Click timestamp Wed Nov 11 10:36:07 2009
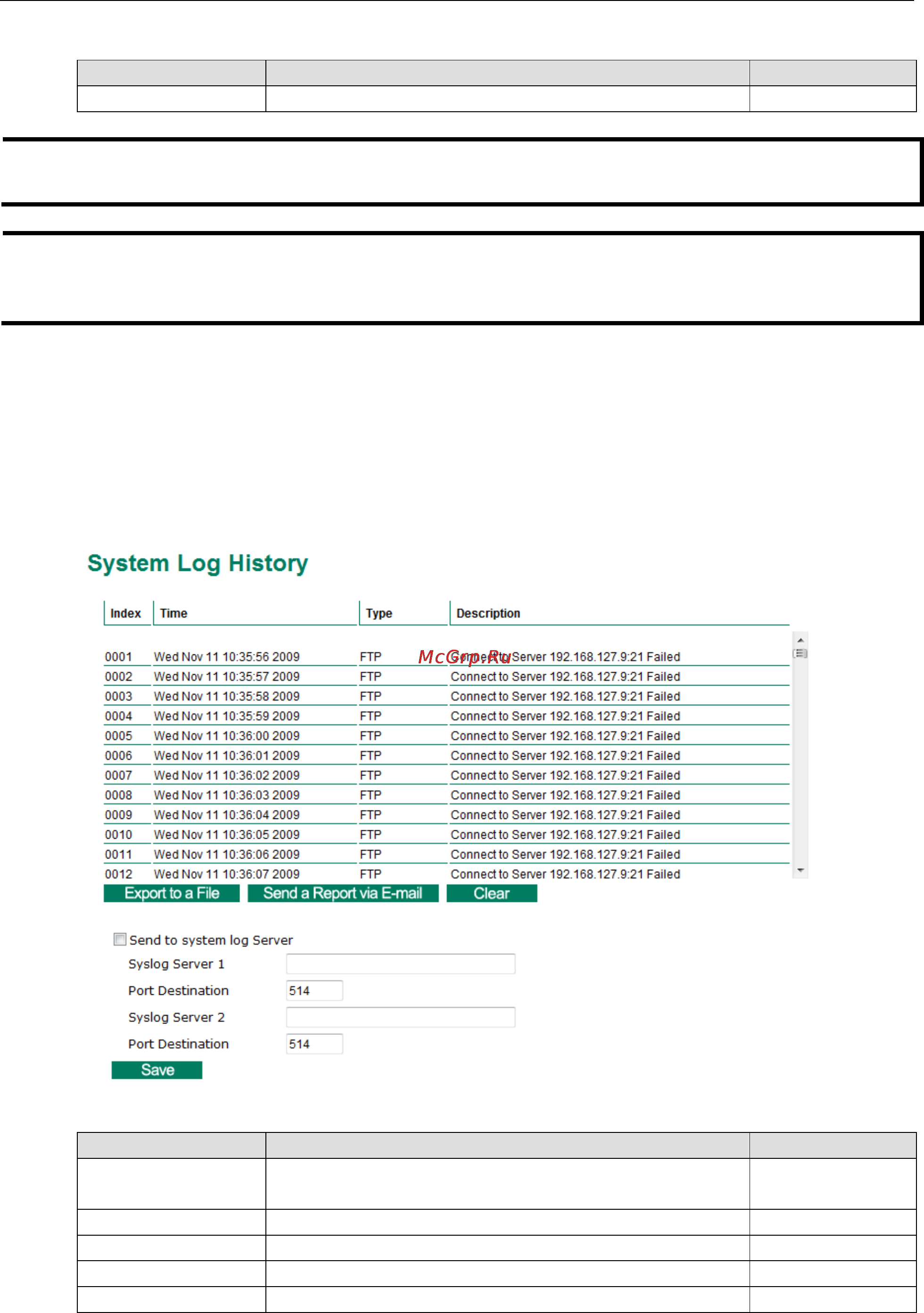The image size is (924, 1313). point(226,874)
